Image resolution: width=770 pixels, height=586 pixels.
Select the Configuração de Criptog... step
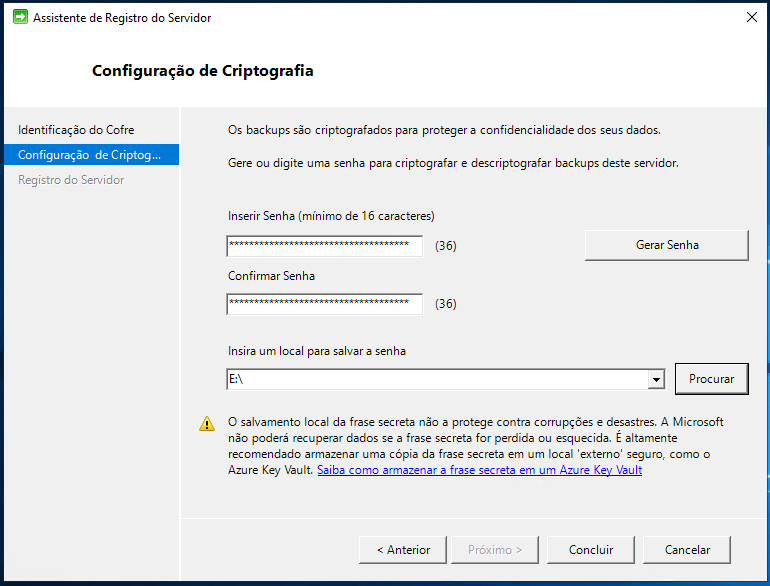pyautogui.click(x=91, y=155)
